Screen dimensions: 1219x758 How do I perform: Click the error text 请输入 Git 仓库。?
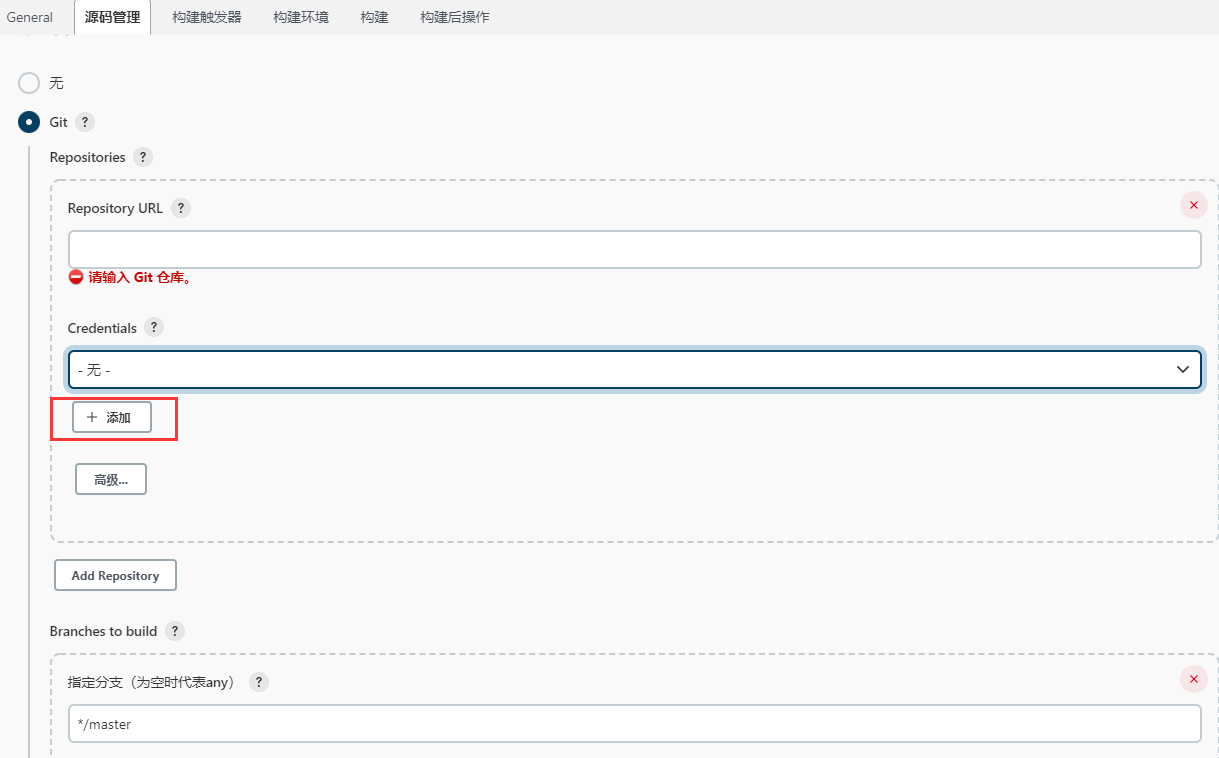click(x=139, y=277)
